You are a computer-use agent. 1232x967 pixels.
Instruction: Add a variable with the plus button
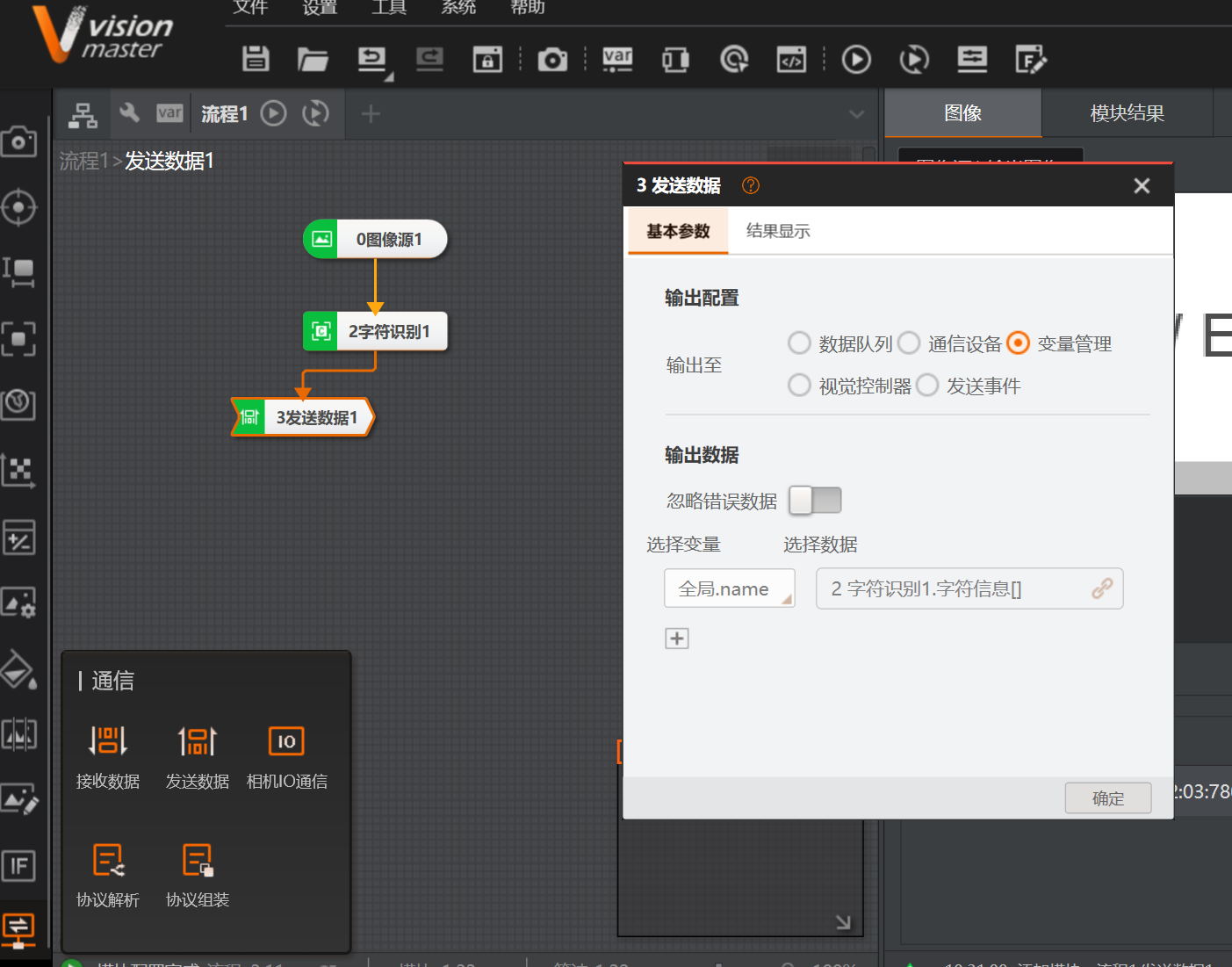tap(676, 638)
